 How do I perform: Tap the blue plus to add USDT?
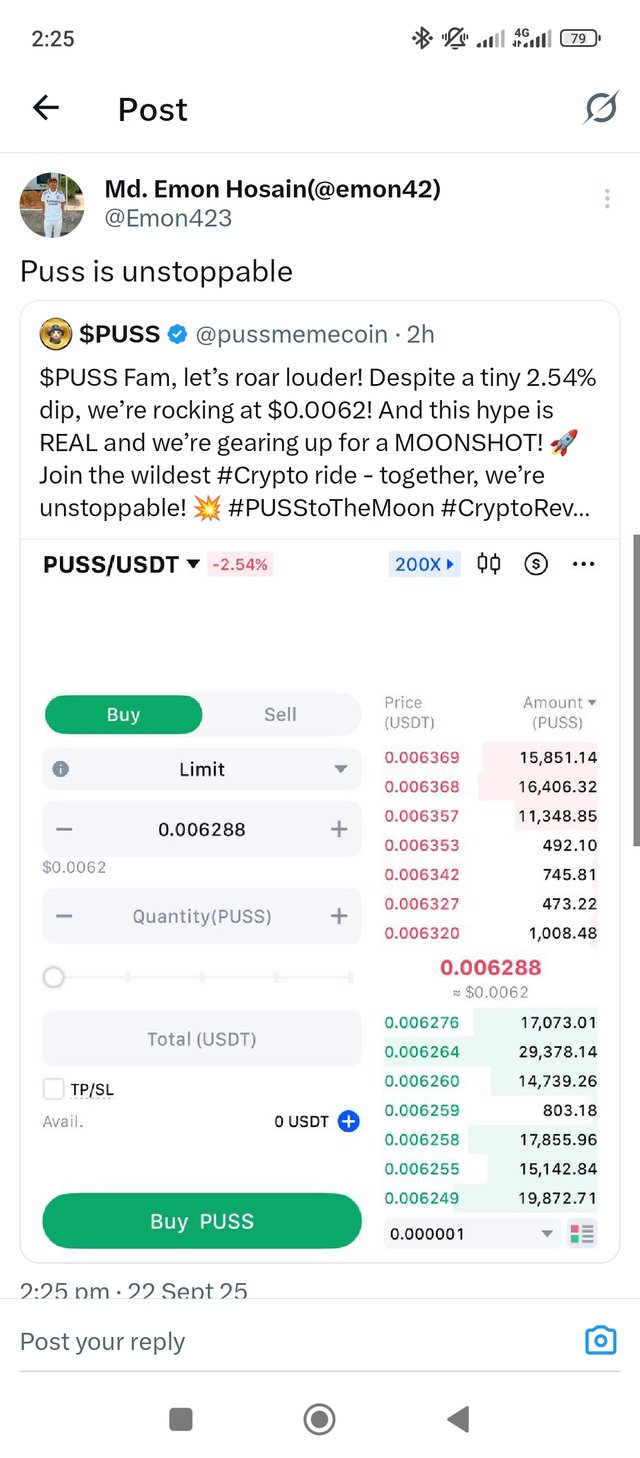pyautogui.click(x=348, y=1121)
